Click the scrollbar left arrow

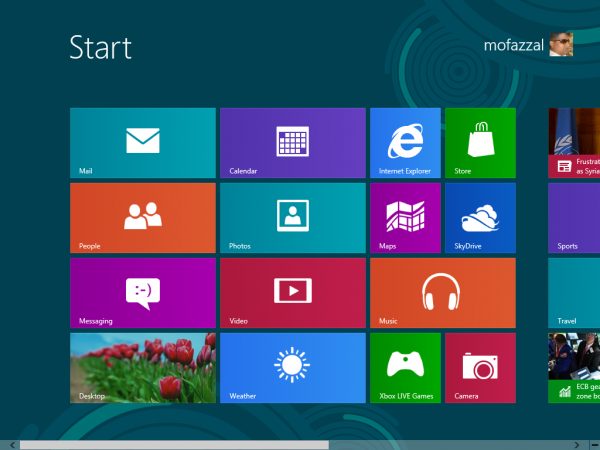[x=12, y=445]
